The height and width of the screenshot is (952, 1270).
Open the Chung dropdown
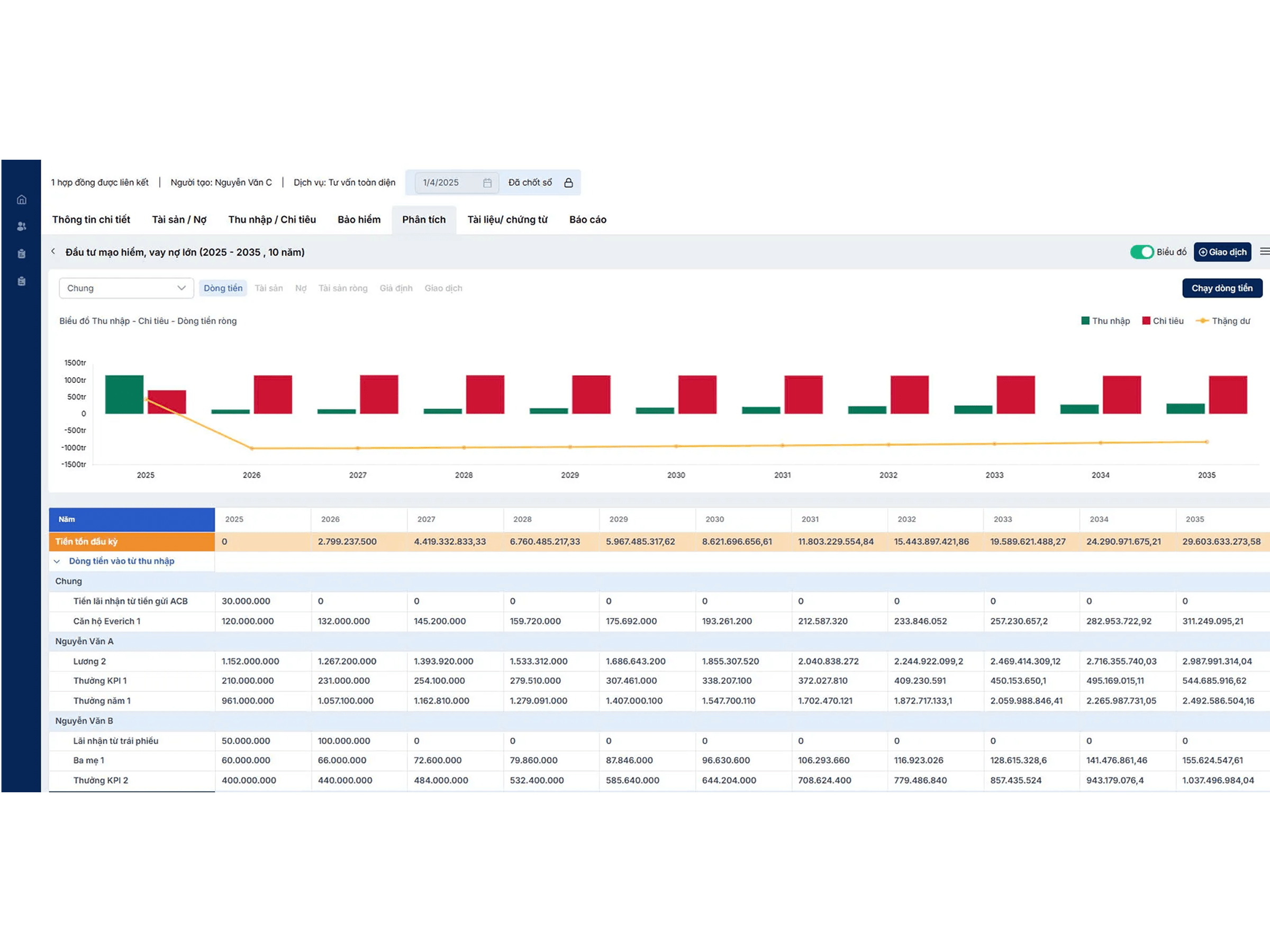126,288
